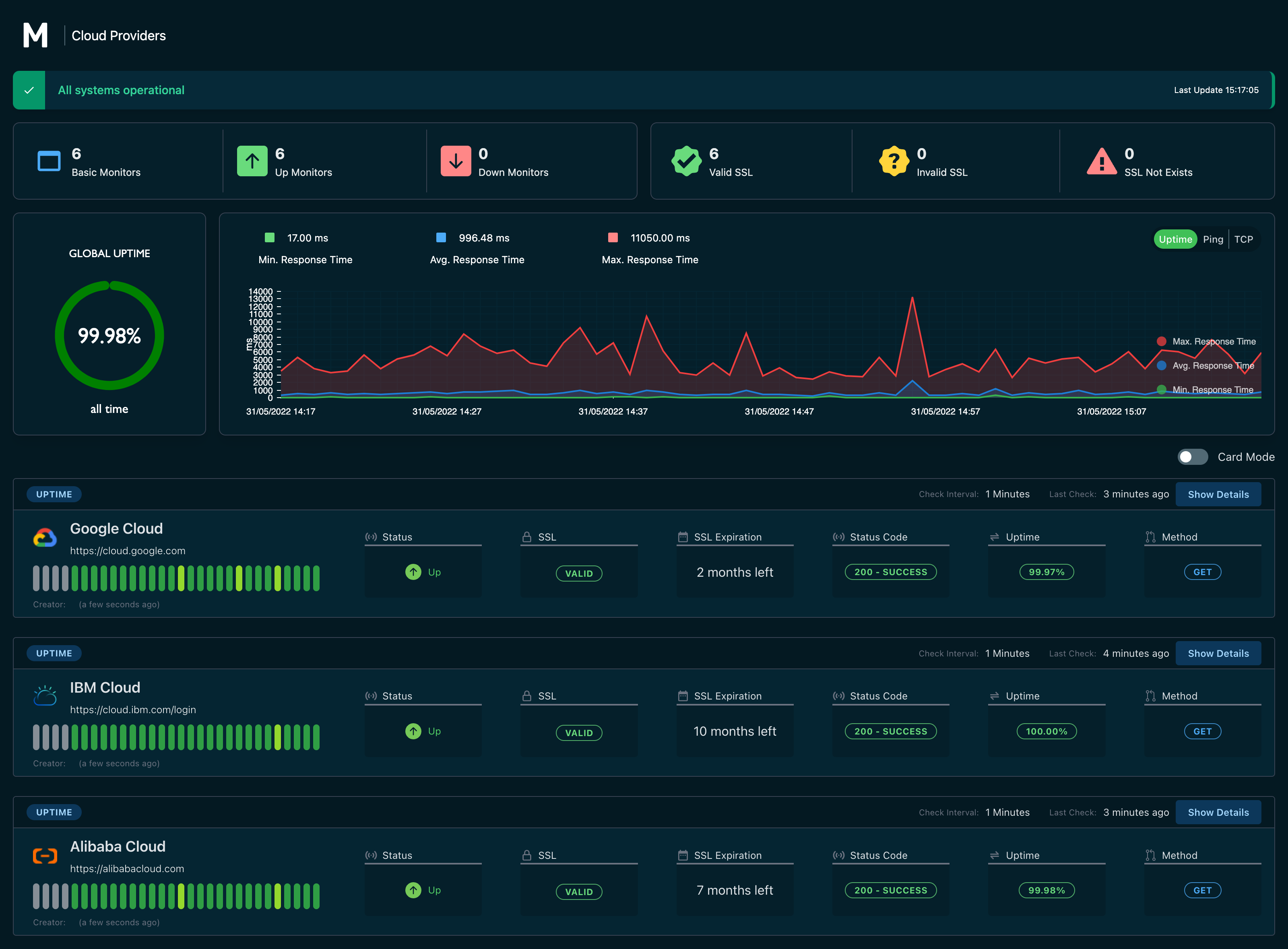This screenshot has height=949, width=1288.
Task: Click the Cloud Providers page title
Action: point(118,35)
